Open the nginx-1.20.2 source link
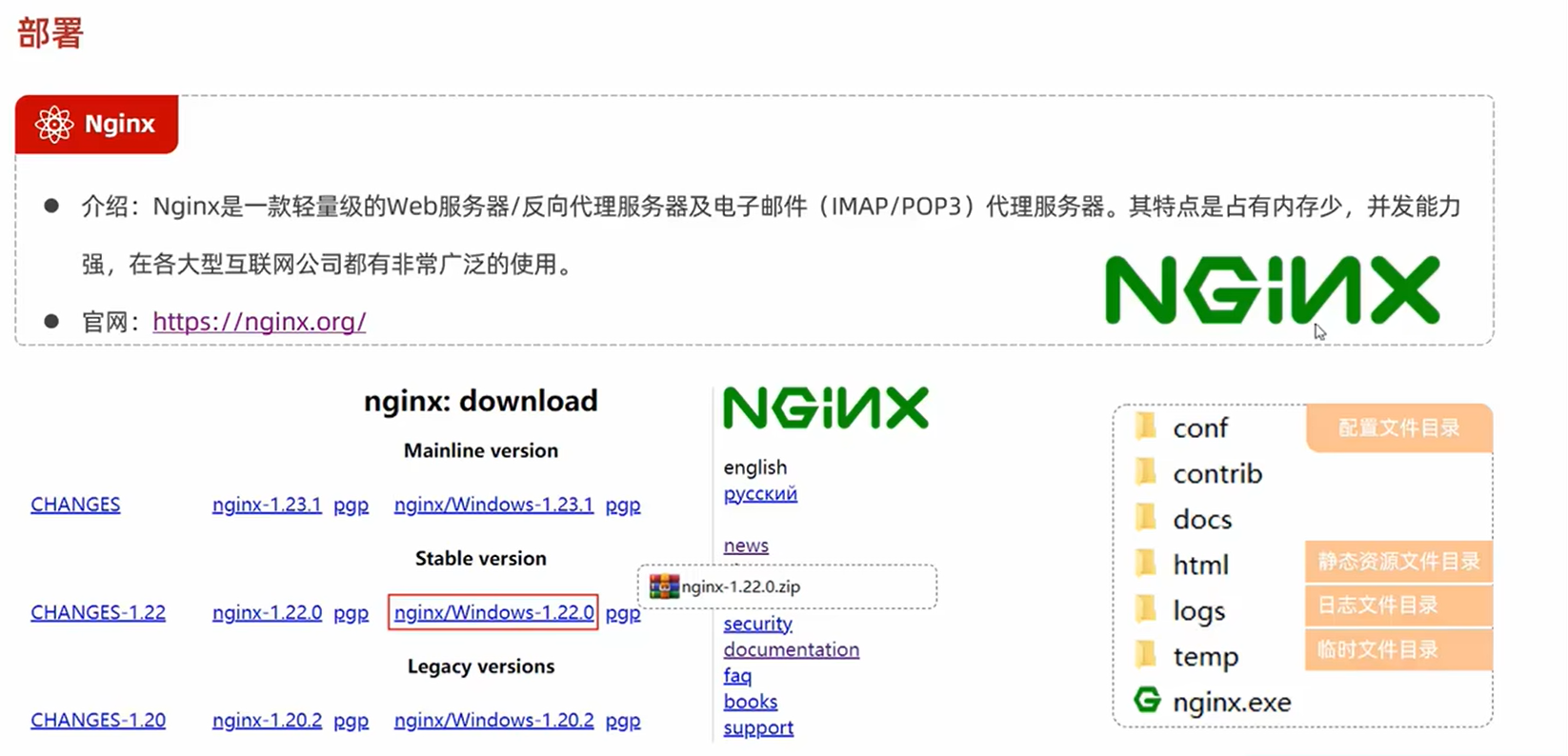The height and width of the screenshot is (756, 1568). 267,720
